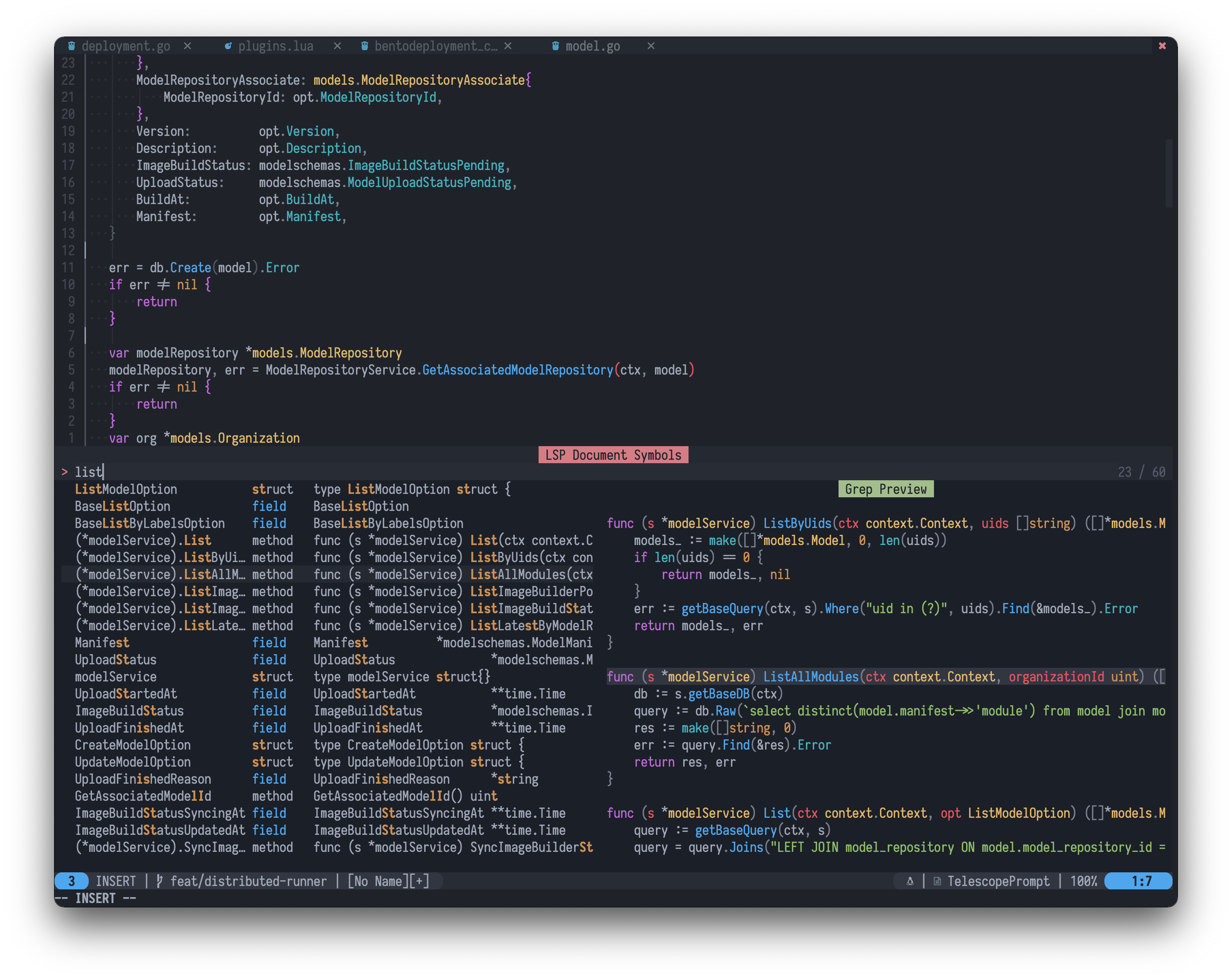
Task: Click the editor scrollbar on the right edge
Action: click(1169, 173)
